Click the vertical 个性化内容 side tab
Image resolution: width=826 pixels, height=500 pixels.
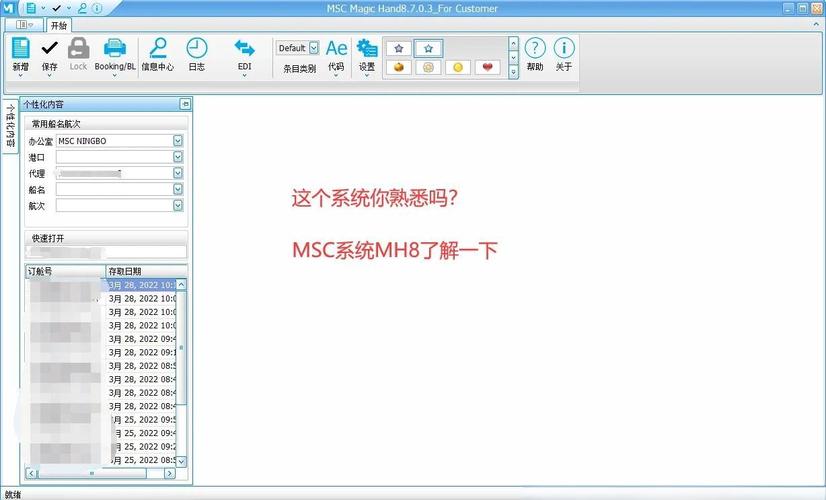[x=9, y=125]
